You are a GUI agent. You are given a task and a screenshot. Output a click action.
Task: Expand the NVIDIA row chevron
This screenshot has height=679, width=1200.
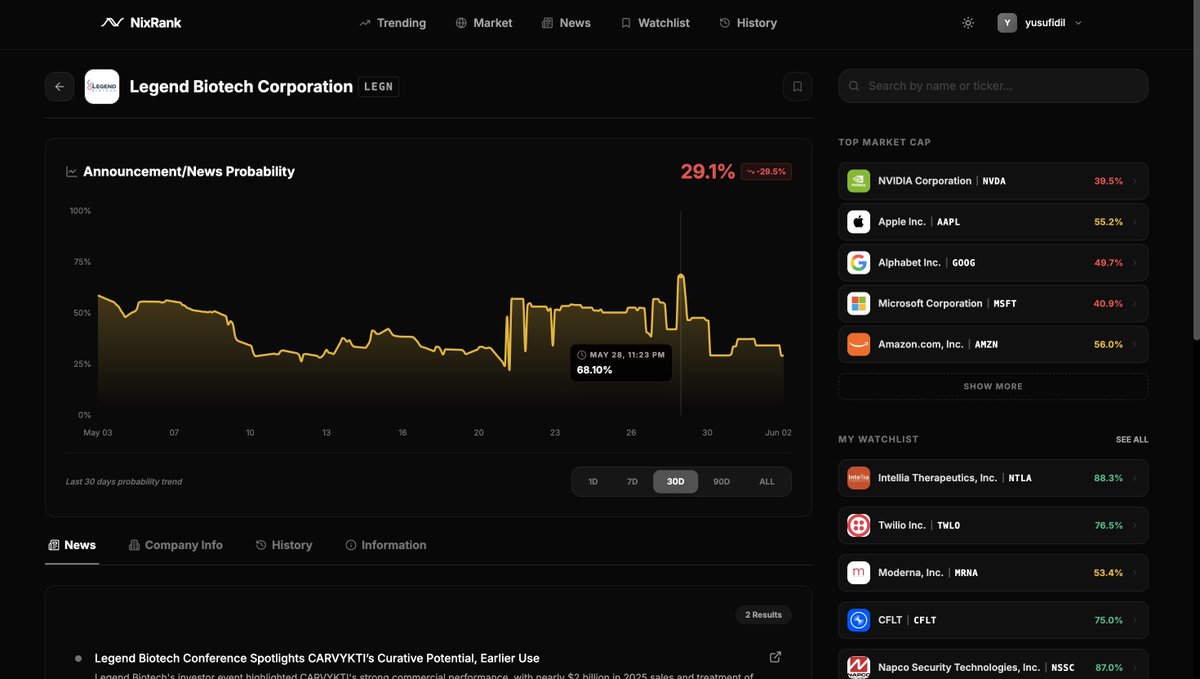[x=1135, y=181]
